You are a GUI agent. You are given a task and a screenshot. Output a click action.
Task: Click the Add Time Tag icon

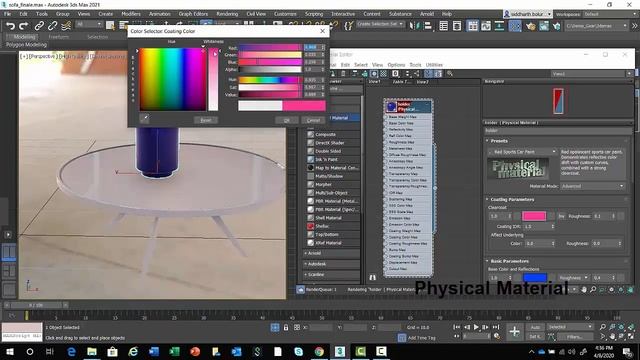pos(402,338)
